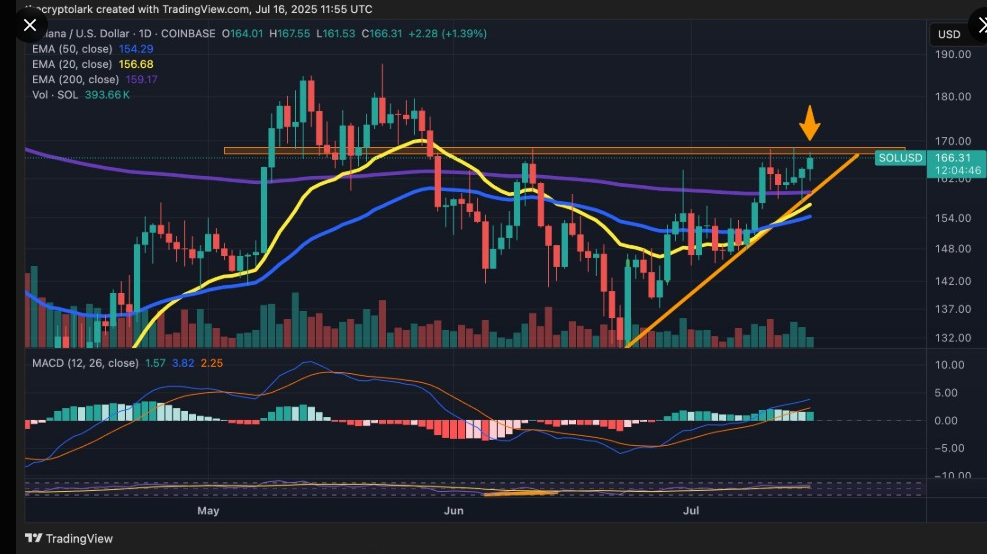
Task: Click the 154.00 price axis label
Action: (x=953, y=218)
